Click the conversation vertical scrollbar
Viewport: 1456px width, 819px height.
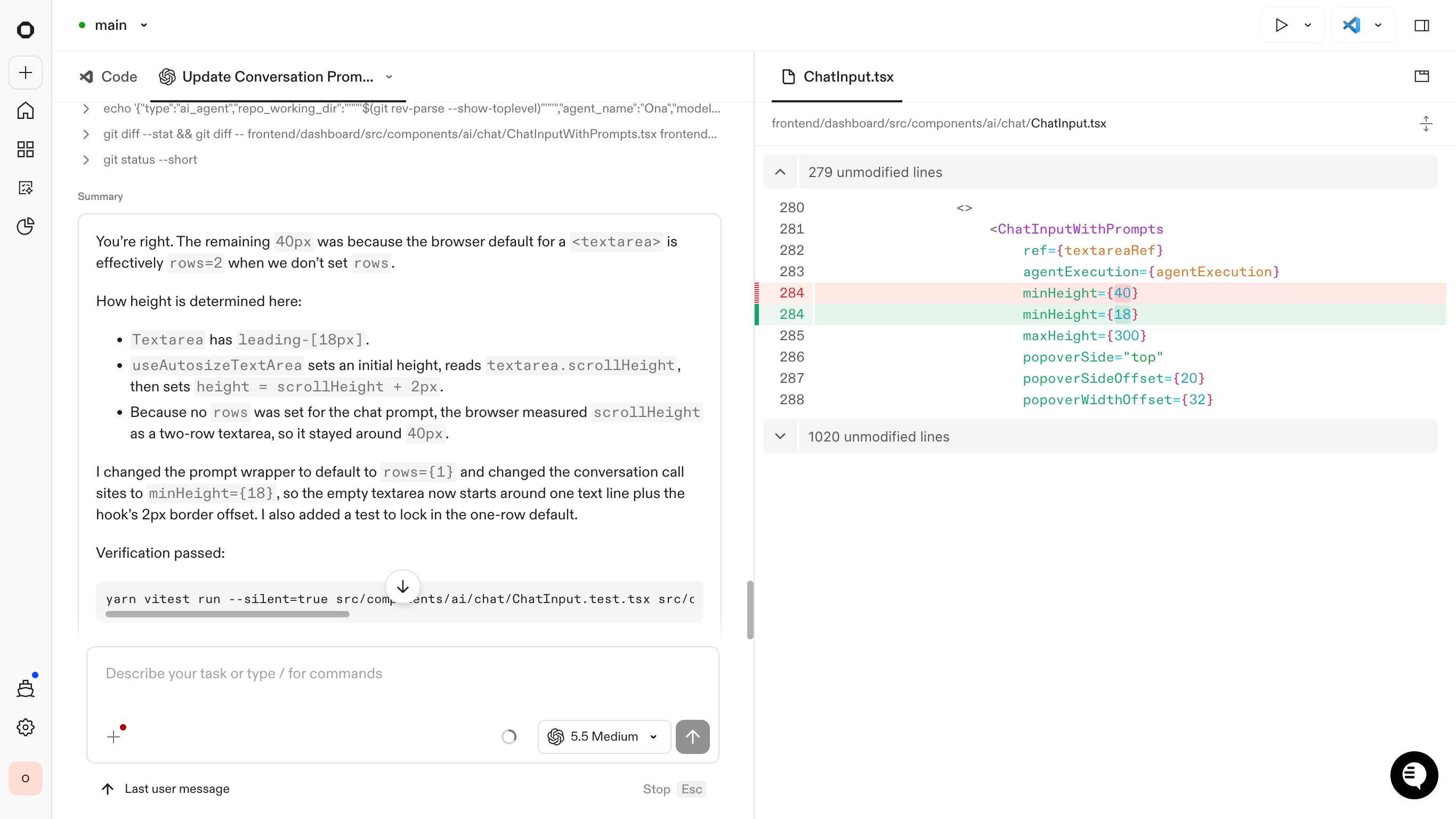(x=750, y=610)
